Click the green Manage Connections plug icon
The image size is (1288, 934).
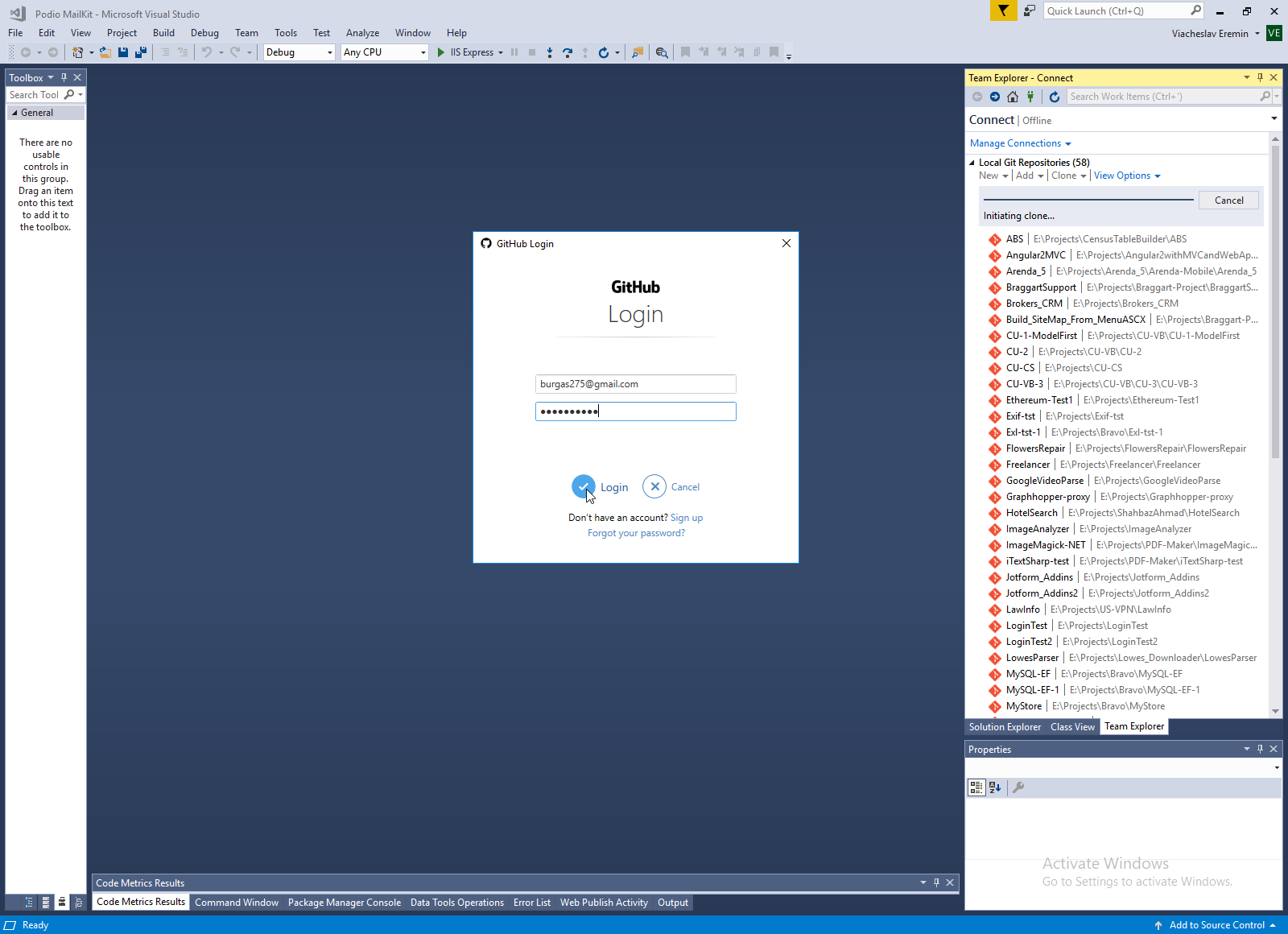[x=1030, y=97]
